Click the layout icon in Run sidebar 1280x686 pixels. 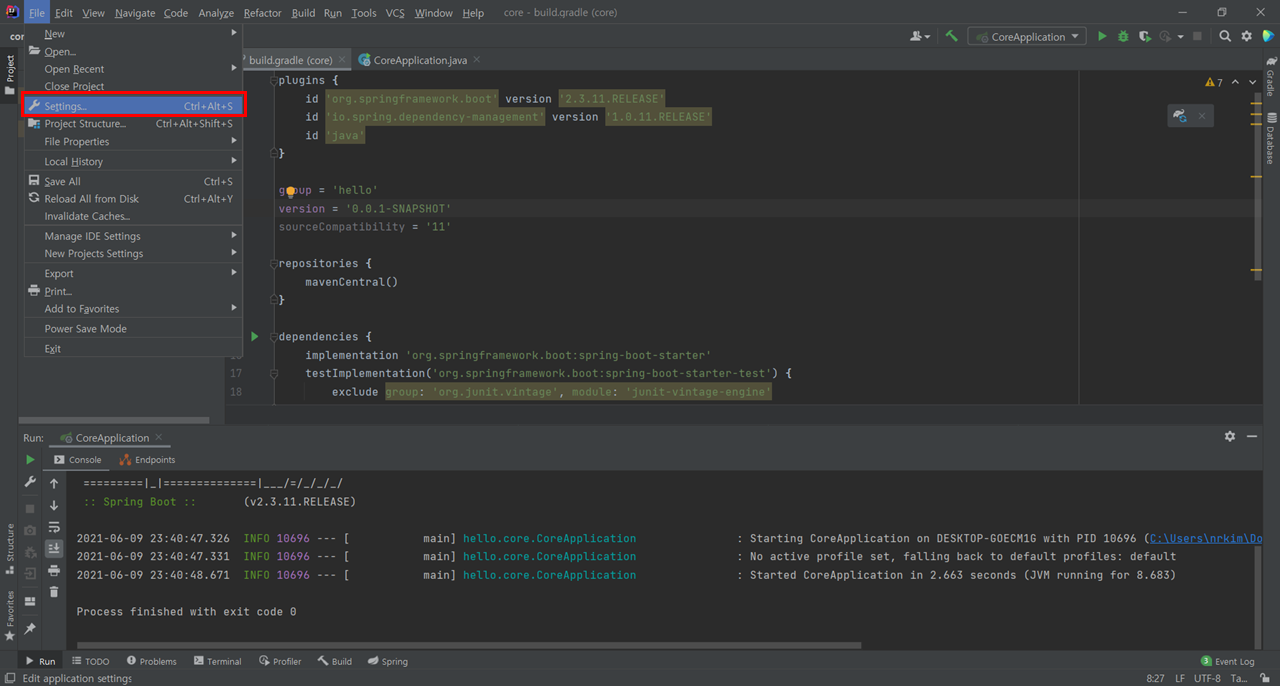(x=30, y=601)
